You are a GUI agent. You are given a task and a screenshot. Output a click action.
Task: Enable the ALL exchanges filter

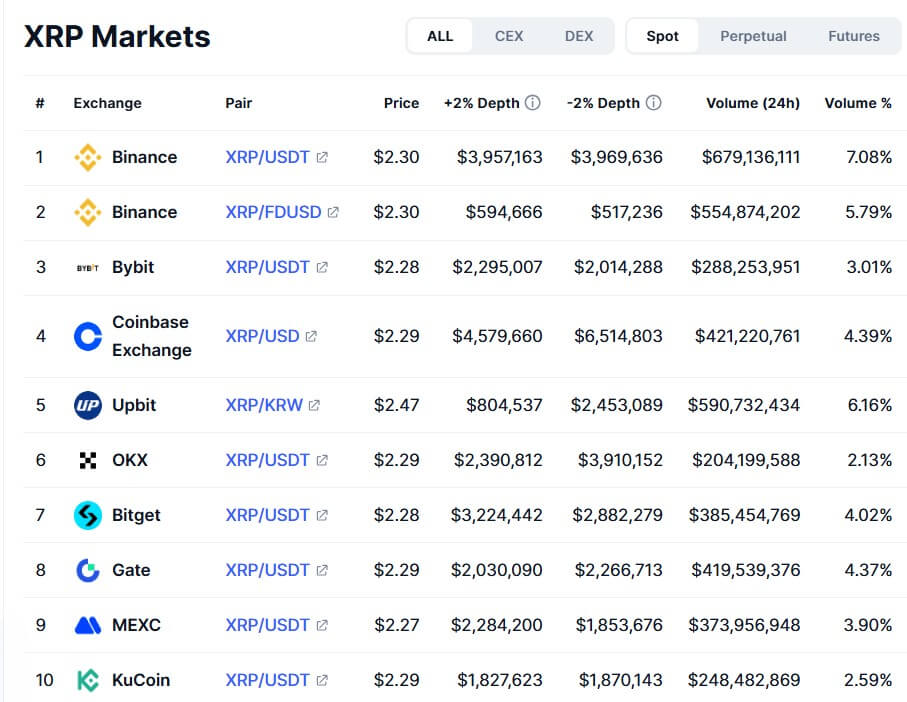[440, 35]
